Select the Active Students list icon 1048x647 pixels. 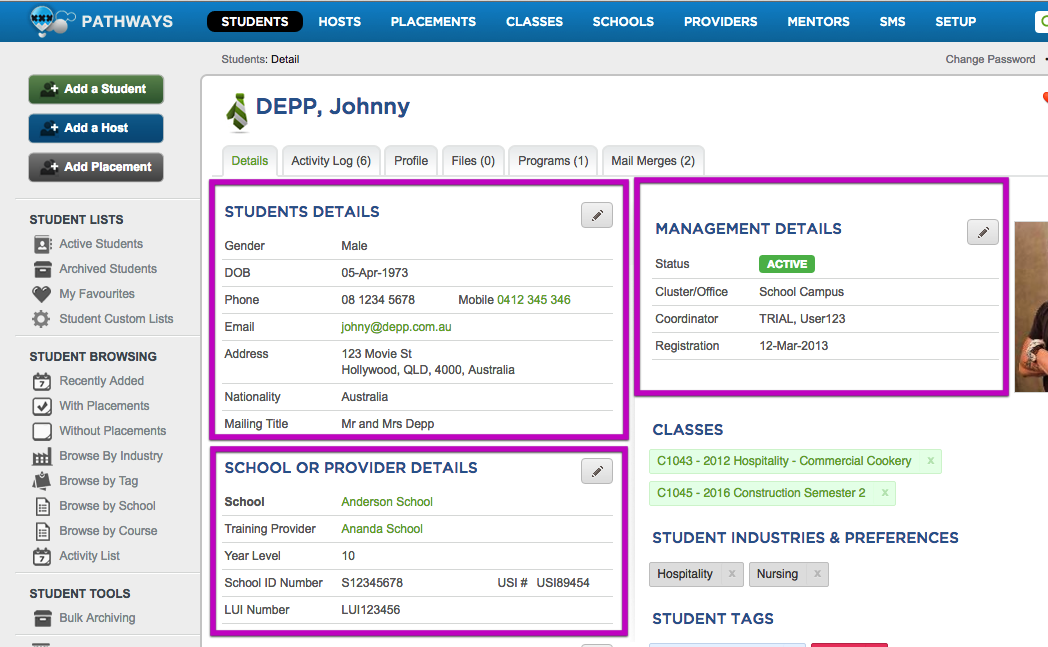click(39, 243)
